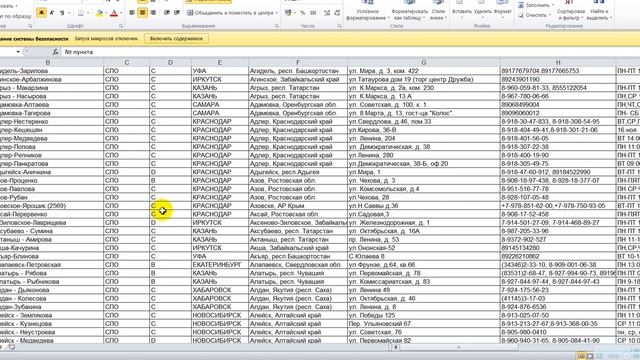The image size is (640, 360).
Task: Increase indent in alignment group
Action: point(177,13)
